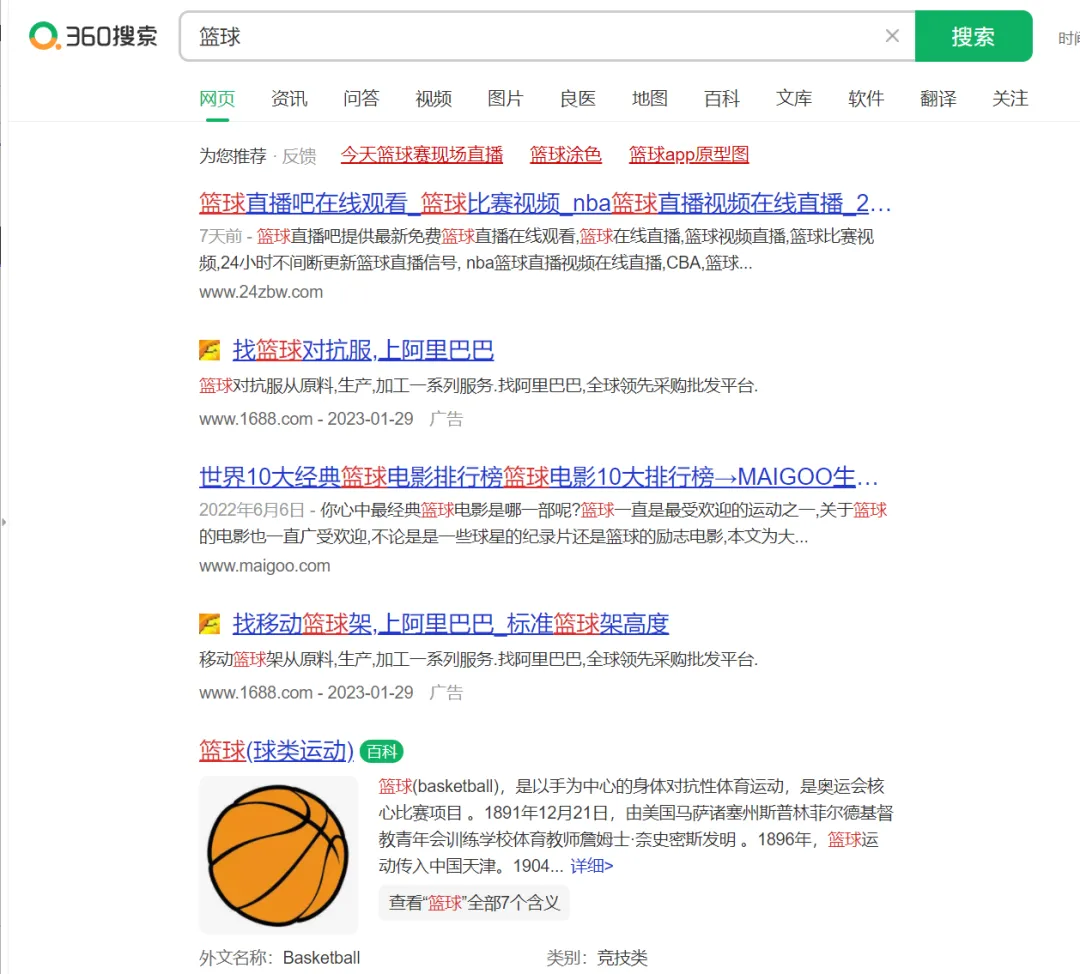The image size is (1080, 974).
Task: Click the 广告 label under 篮球对抗服 result
Action: (446, 419)
